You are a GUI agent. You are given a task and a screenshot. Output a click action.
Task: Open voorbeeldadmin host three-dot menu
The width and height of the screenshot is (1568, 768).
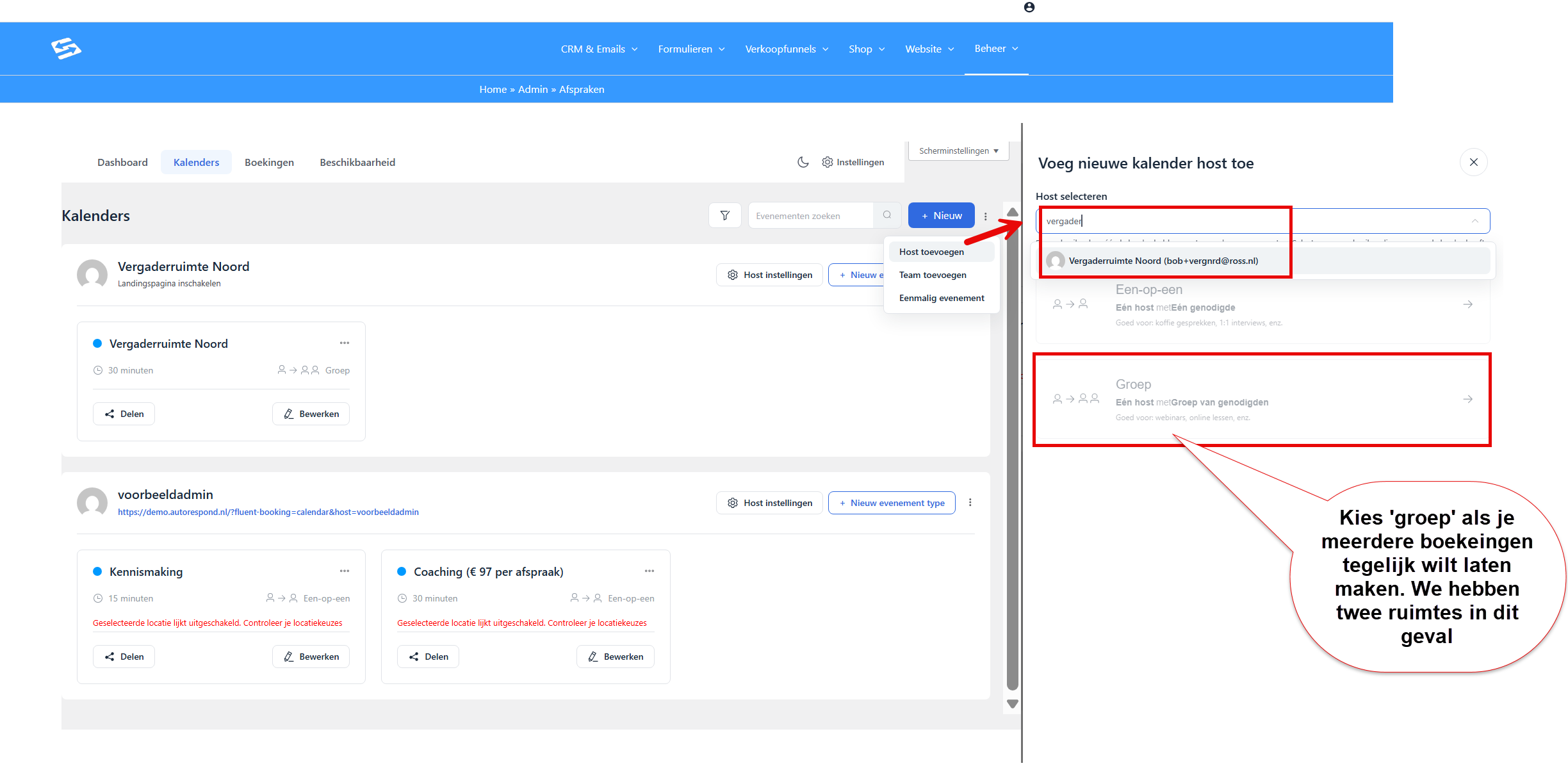(x=970, y=503)
